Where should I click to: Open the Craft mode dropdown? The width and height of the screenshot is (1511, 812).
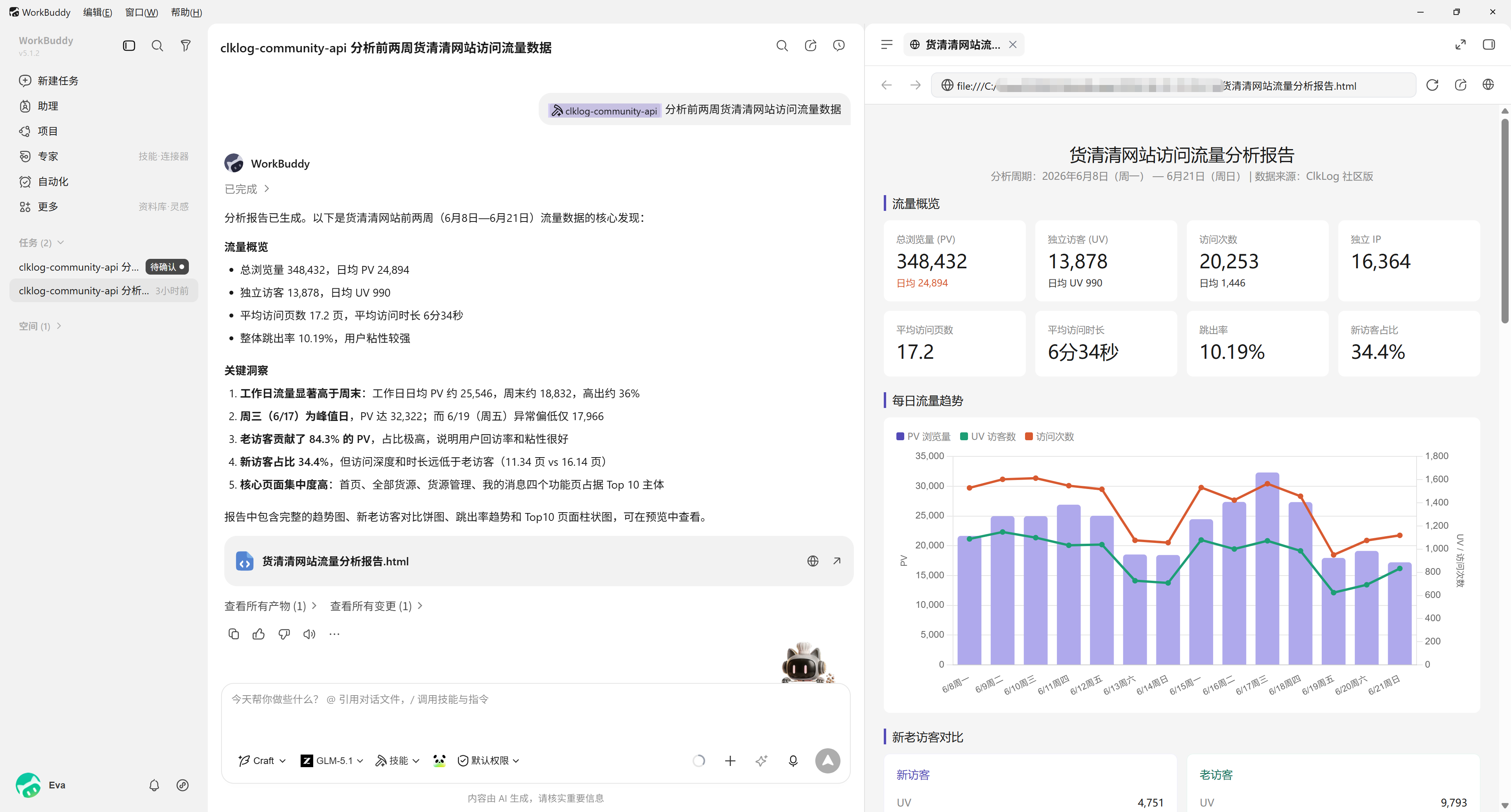pyautogui.click(x=262, y=760)
